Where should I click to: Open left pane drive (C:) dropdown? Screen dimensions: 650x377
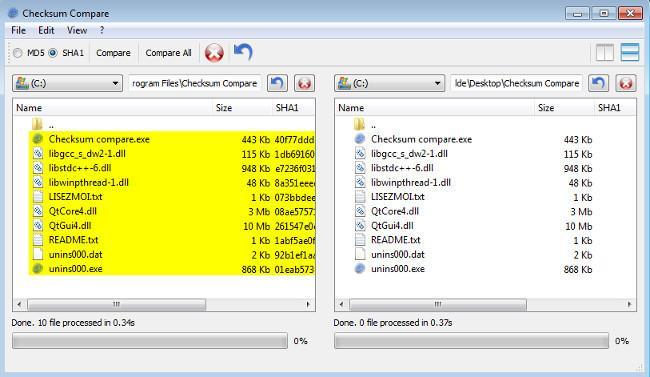point(67,83)
